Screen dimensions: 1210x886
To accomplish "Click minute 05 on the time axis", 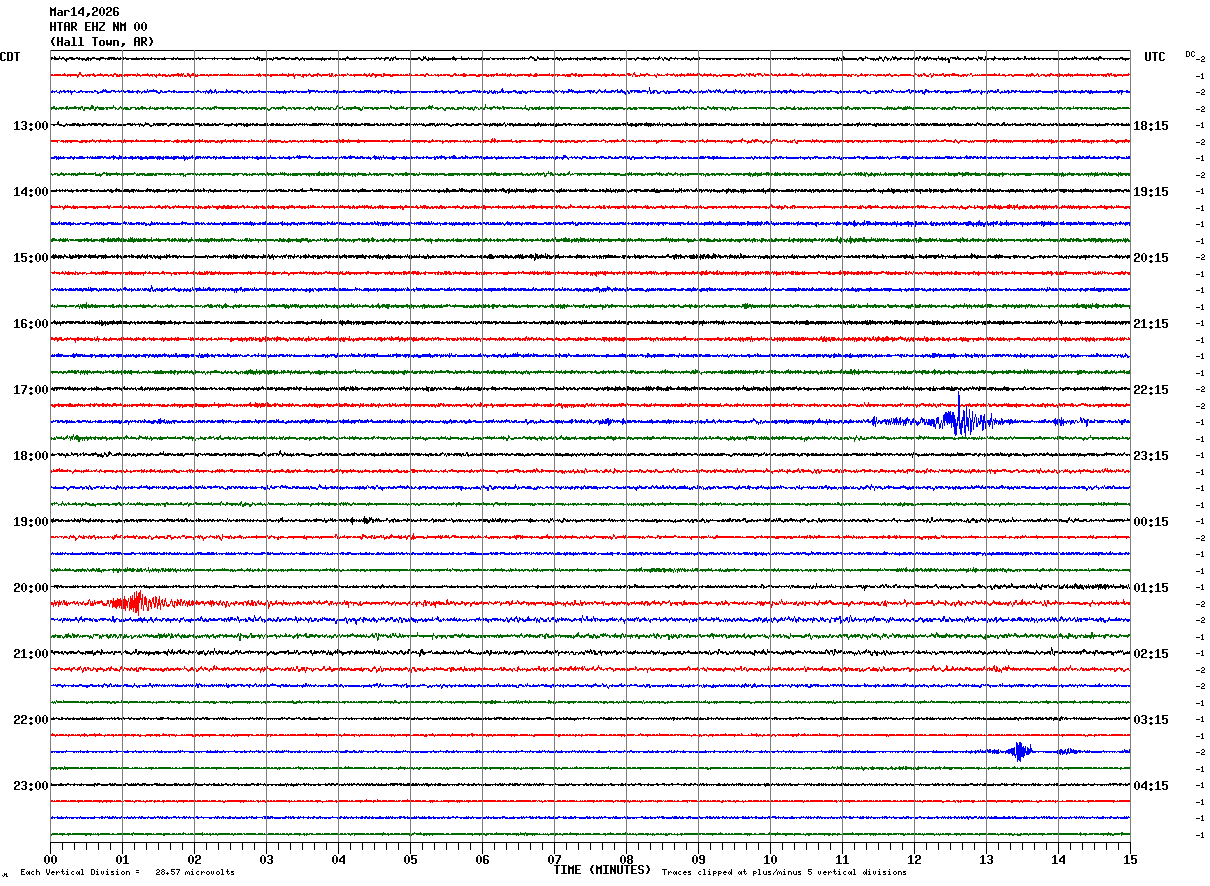I will 410,859.
